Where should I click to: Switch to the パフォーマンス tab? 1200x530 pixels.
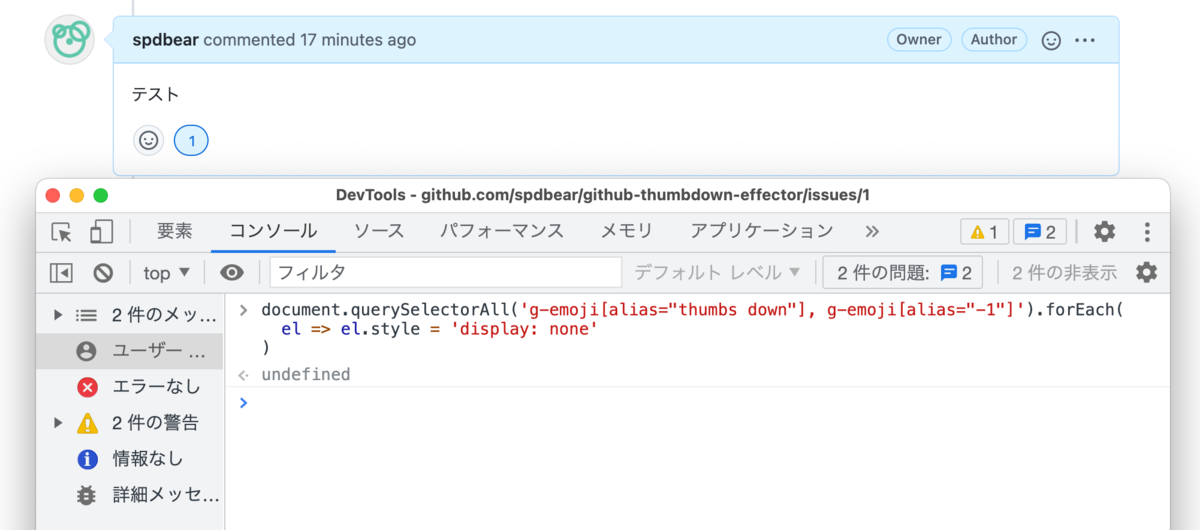[x=502, y=231]
